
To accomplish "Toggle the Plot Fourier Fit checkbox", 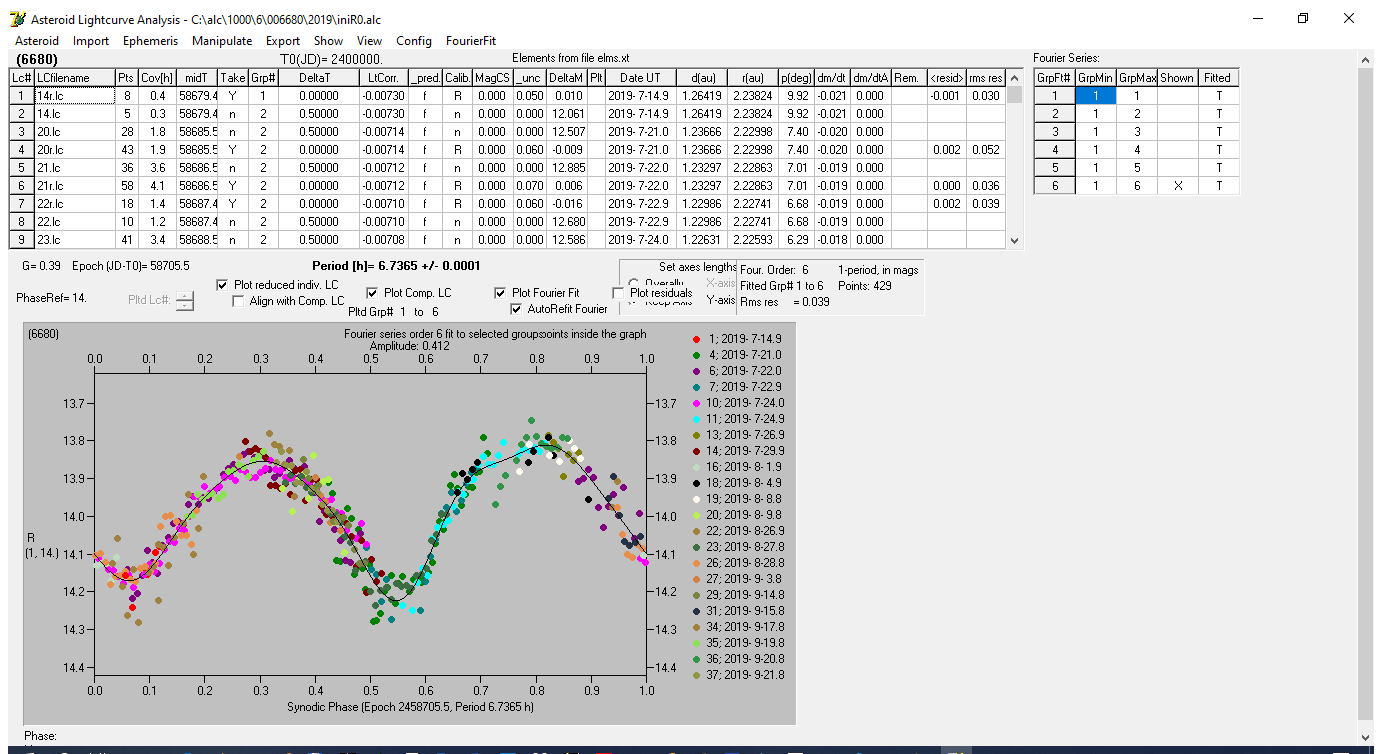I will pos(500,293).
